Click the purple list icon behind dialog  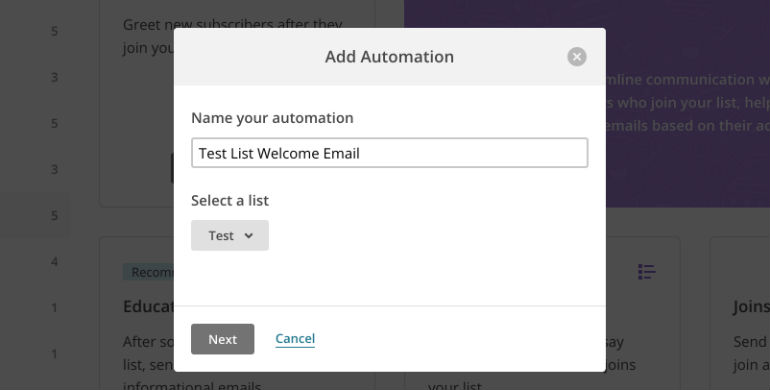pyautogui.click(x=646, y=271)
